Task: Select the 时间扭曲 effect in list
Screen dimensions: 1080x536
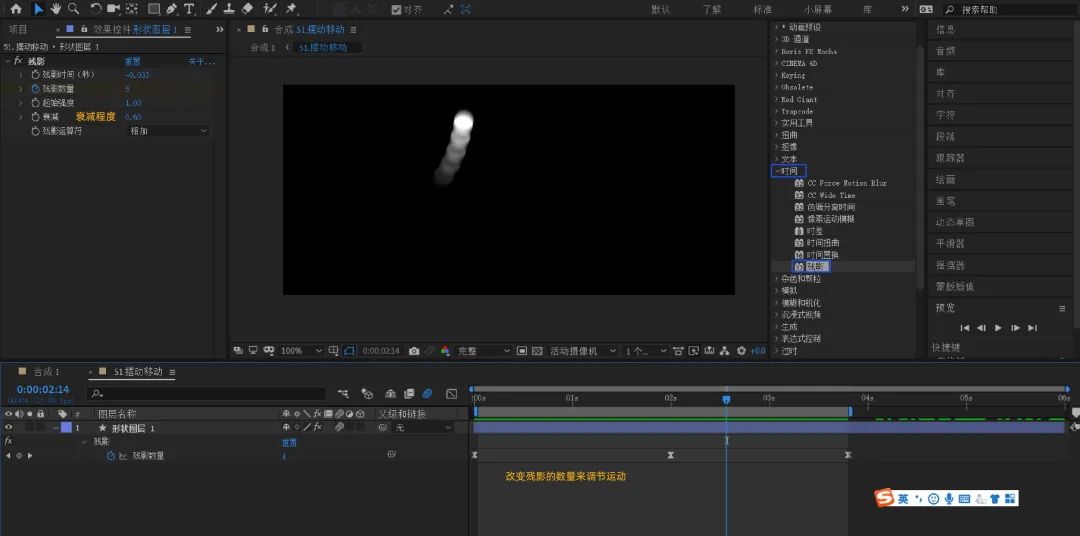Action: [x=823, y=243]
